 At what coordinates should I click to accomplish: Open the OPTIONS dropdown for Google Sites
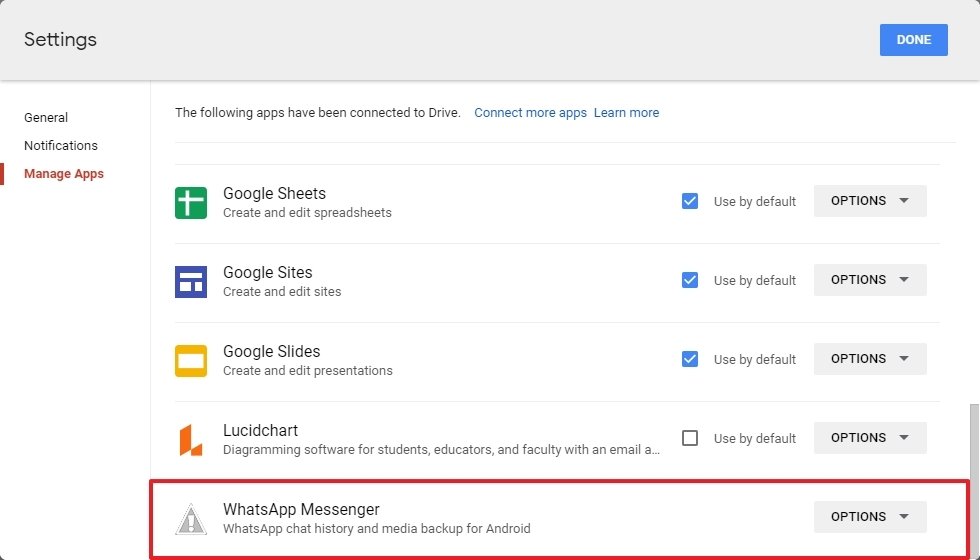pyautogui.click(x=870, y=279)
